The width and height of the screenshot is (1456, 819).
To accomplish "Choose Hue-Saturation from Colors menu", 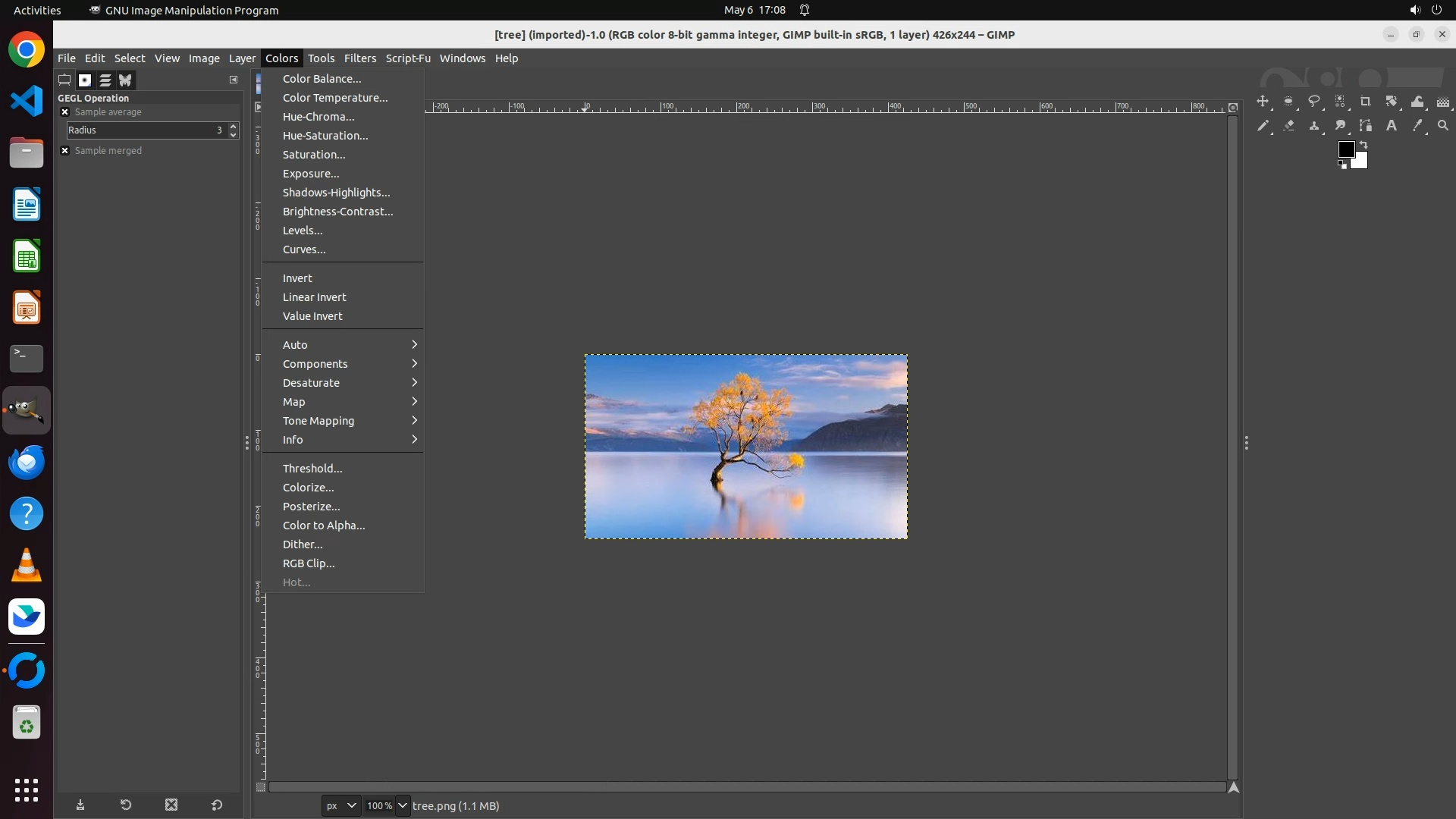I will [x=325, y=136].
